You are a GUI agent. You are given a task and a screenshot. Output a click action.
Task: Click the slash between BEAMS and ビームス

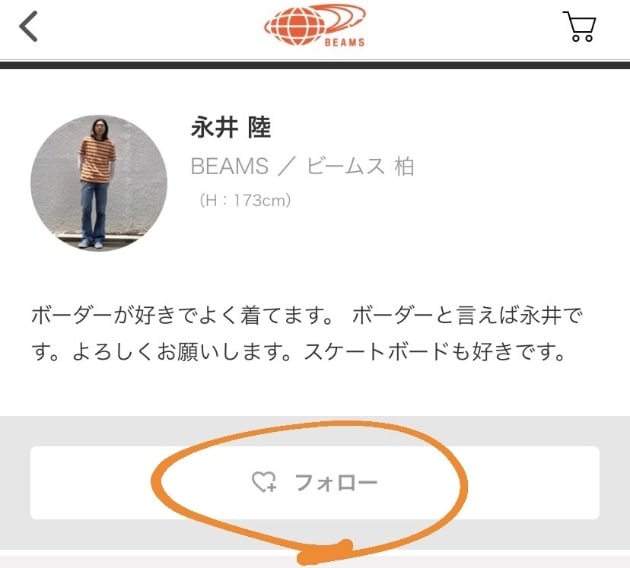287,166
